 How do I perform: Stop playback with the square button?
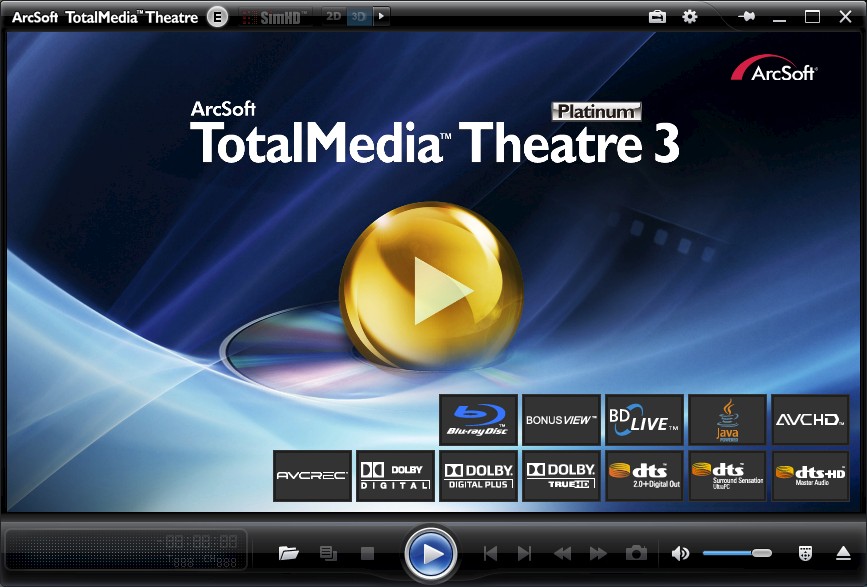point(368,553)
